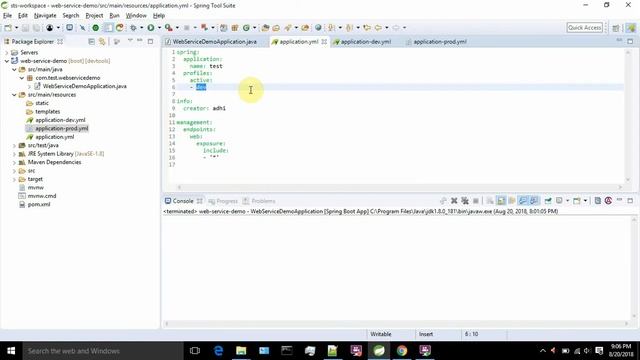
Task: Click the Quick Access field
Action: (584, 28)
